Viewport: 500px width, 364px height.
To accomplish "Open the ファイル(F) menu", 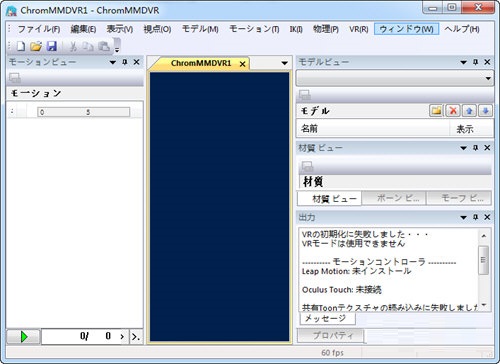I will click(x=38, y=29).
